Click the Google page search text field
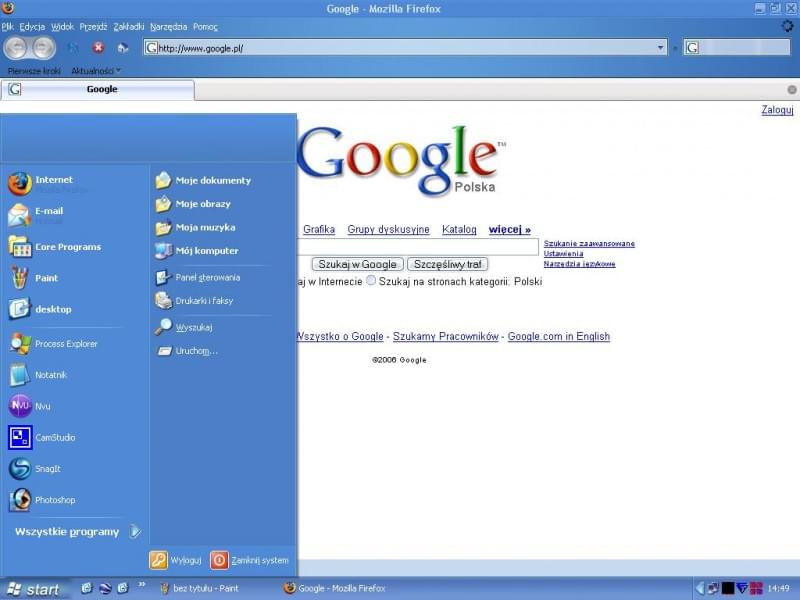Image resolution: width=800 pixels, height=600 pixels. 417,247
